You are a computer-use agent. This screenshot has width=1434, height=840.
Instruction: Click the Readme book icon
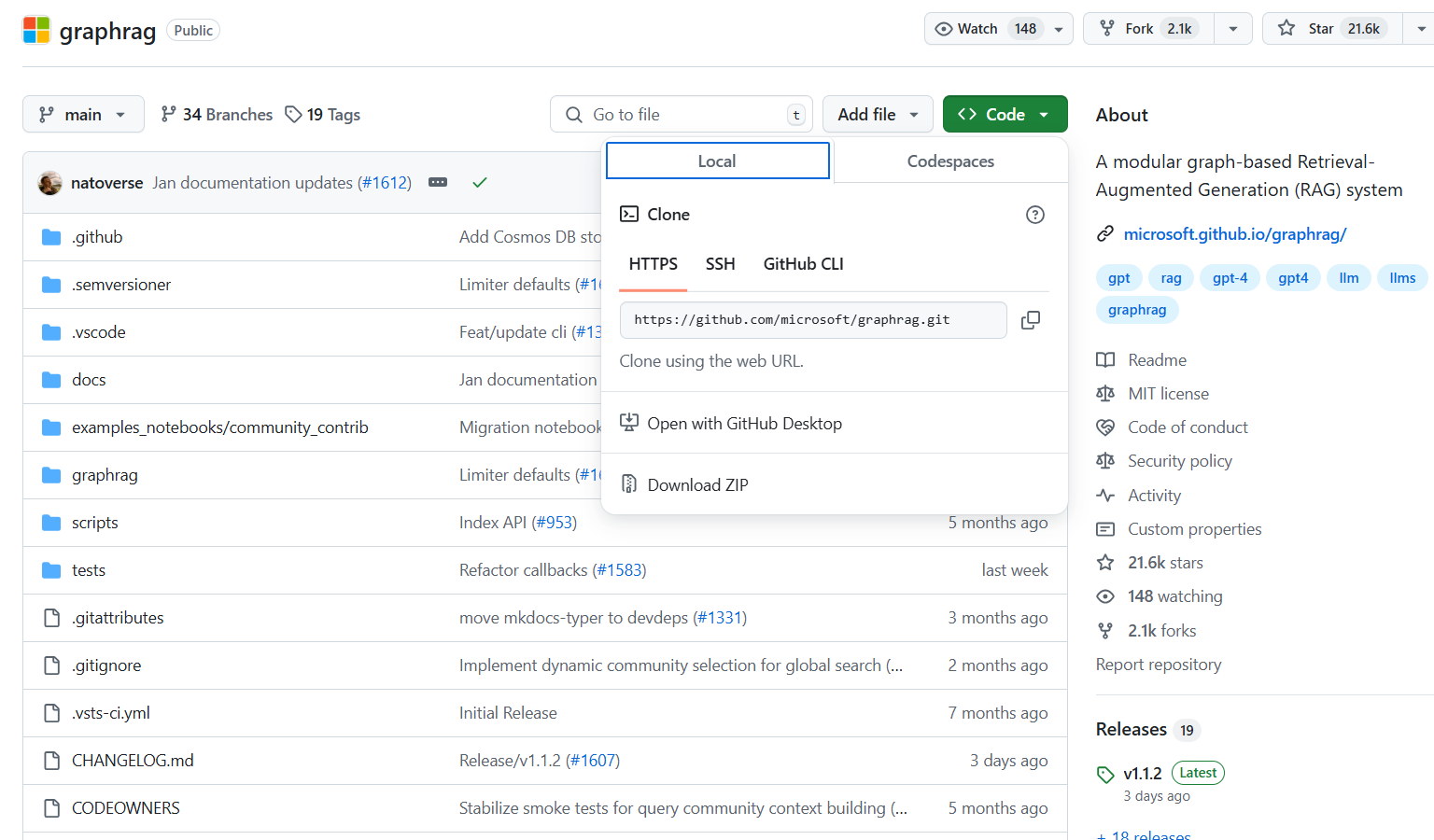pyautogui.click(x=1105, y=360)
